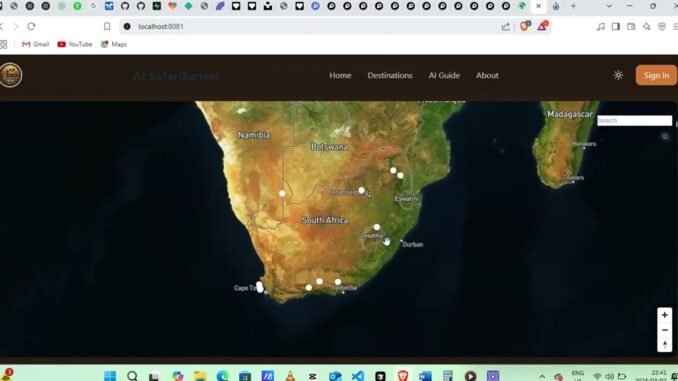Screen dimensions: 678x381
Task: Open Calculator from taskbar
Action: [448, 375]
